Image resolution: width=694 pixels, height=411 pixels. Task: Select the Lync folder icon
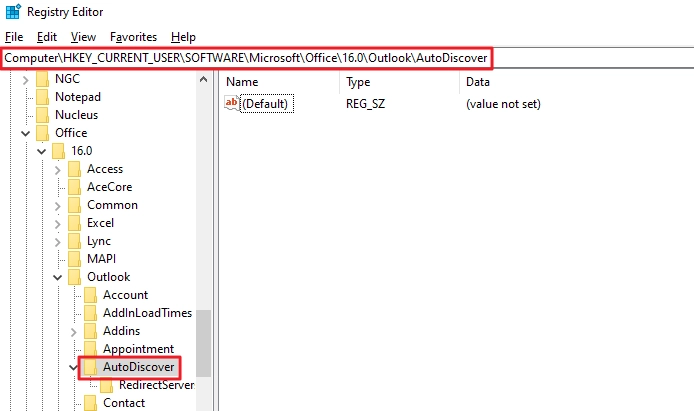click(74, 242)
